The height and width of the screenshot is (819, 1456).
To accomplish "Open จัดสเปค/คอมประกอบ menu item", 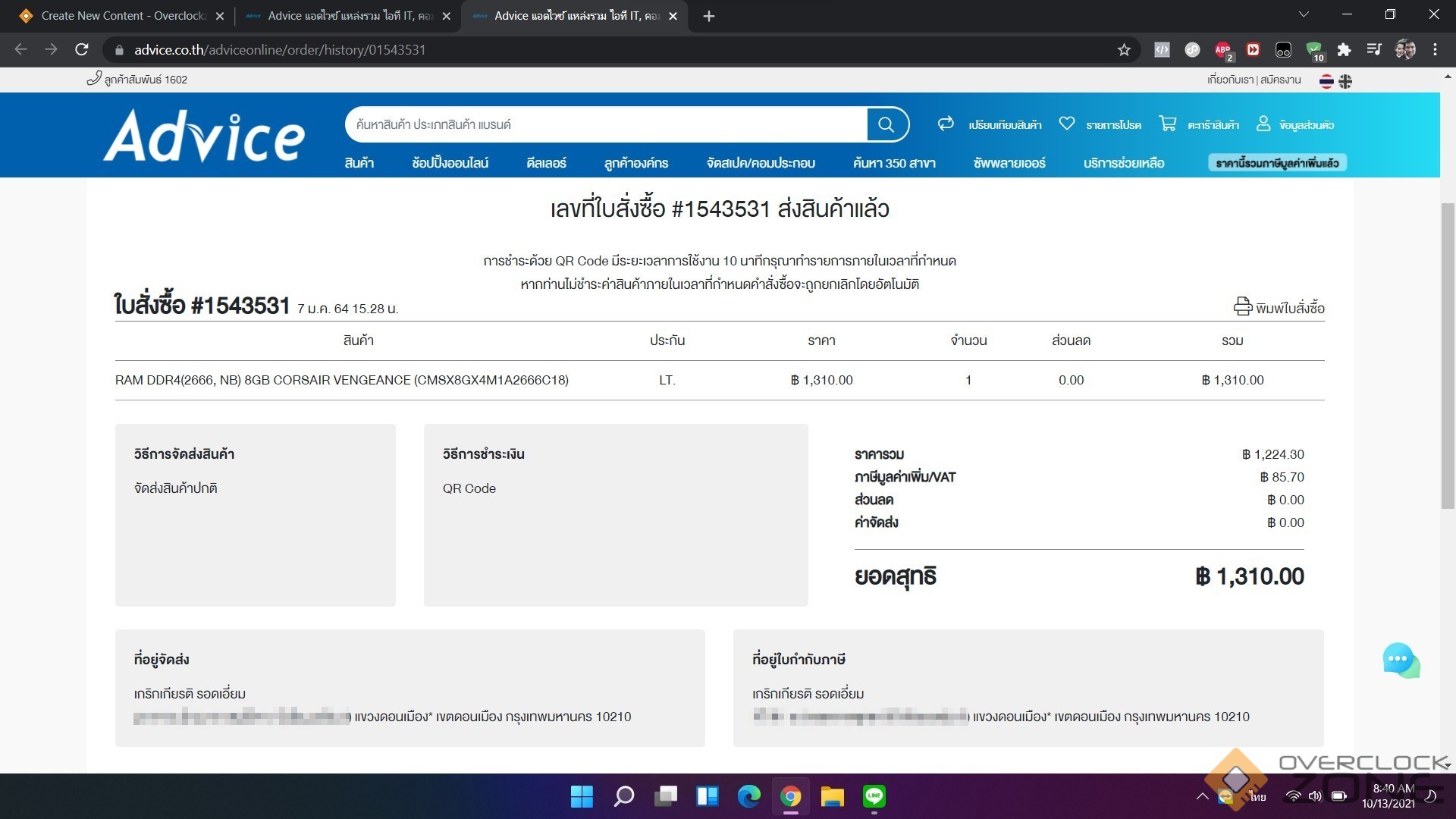I will (760, 163).
